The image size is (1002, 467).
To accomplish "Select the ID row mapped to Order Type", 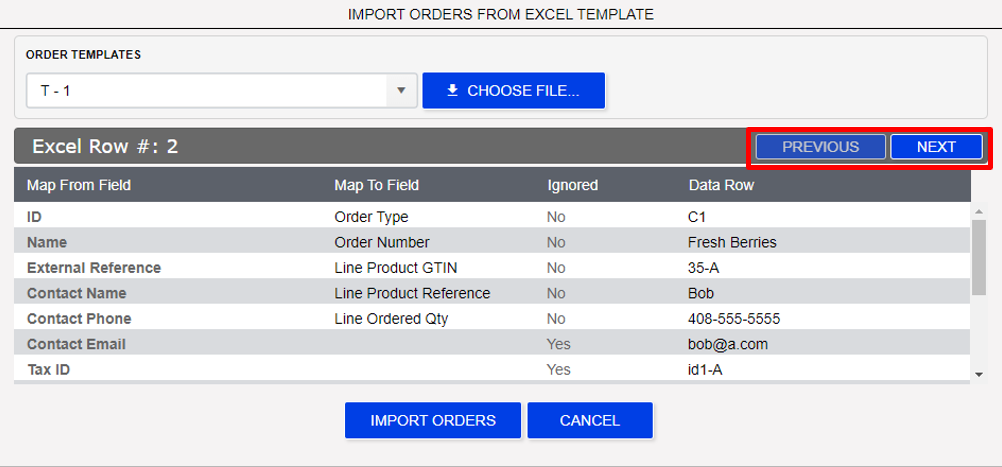I will 492,217.
